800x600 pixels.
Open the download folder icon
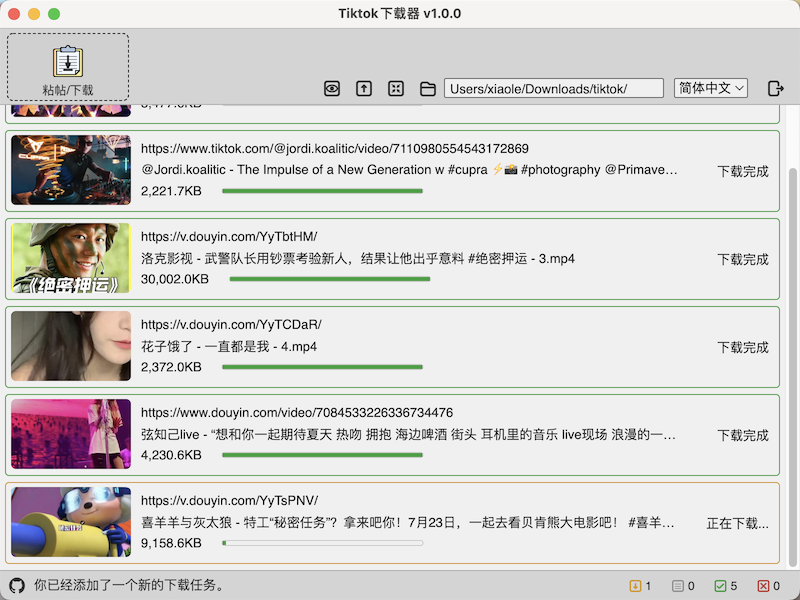click(x=428, y=89)
